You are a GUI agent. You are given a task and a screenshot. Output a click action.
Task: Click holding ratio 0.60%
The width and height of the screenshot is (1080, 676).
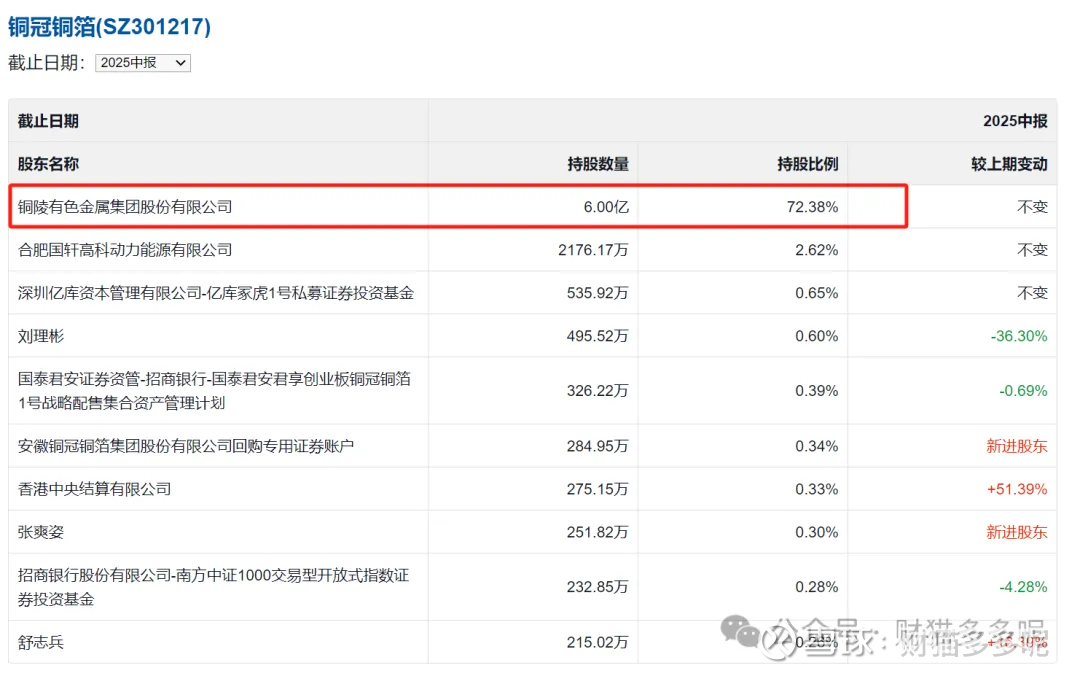[817, 336]
